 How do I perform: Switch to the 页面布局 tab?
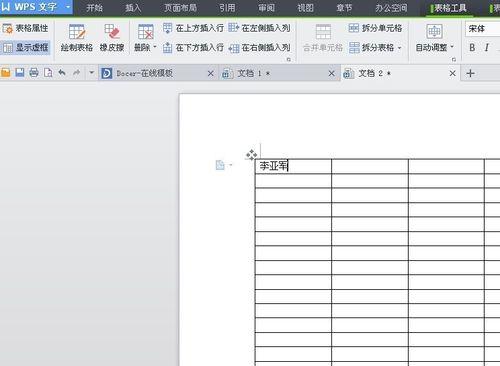(x=180, y=8)
